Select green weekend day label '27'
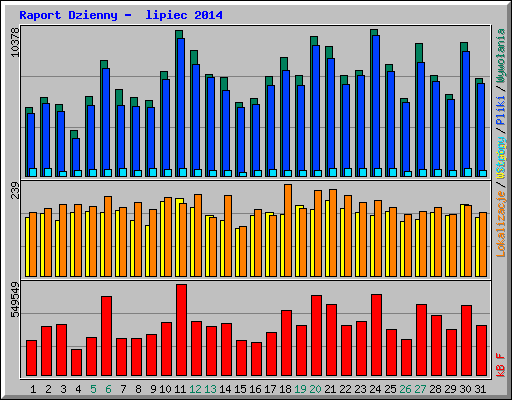The height and width of the screenshot is (400, 512). (x=420, y=389)
